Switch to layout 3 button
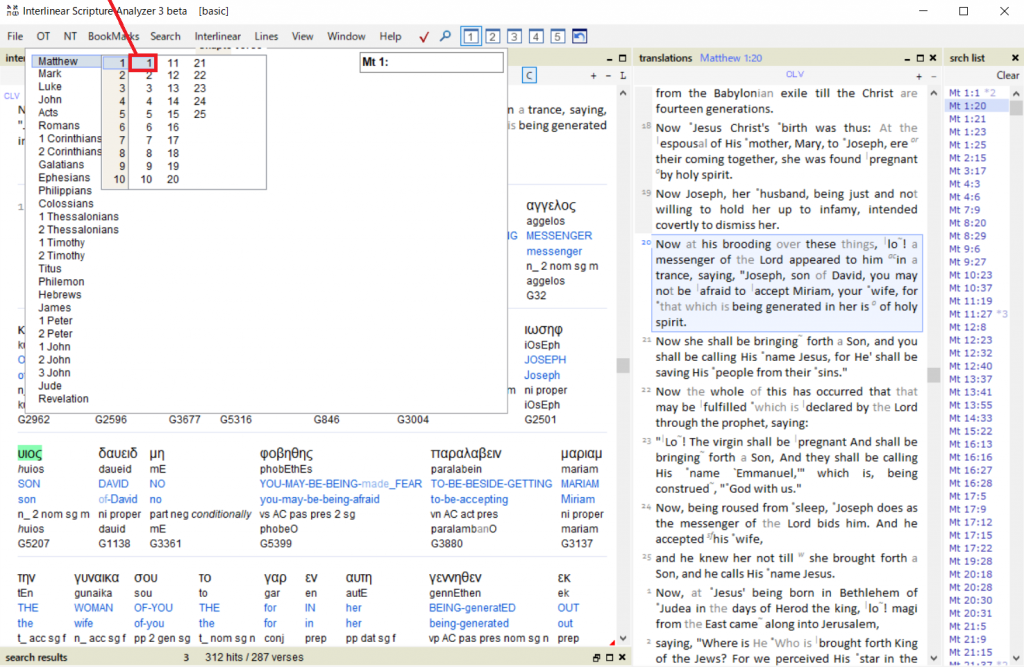The height and width of the screenshot is (667, 1024). click(514, 37)
